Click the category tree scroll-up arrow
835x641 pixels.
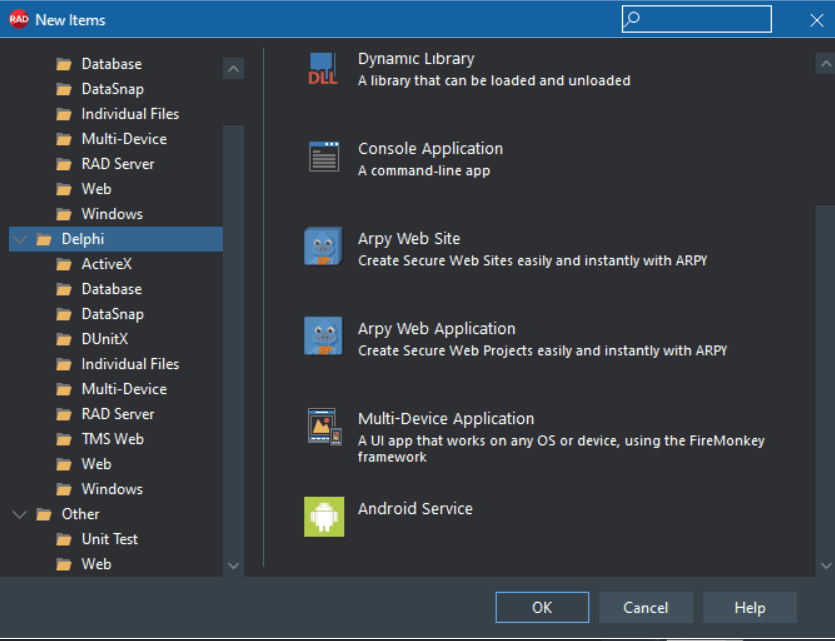point(233,68)
